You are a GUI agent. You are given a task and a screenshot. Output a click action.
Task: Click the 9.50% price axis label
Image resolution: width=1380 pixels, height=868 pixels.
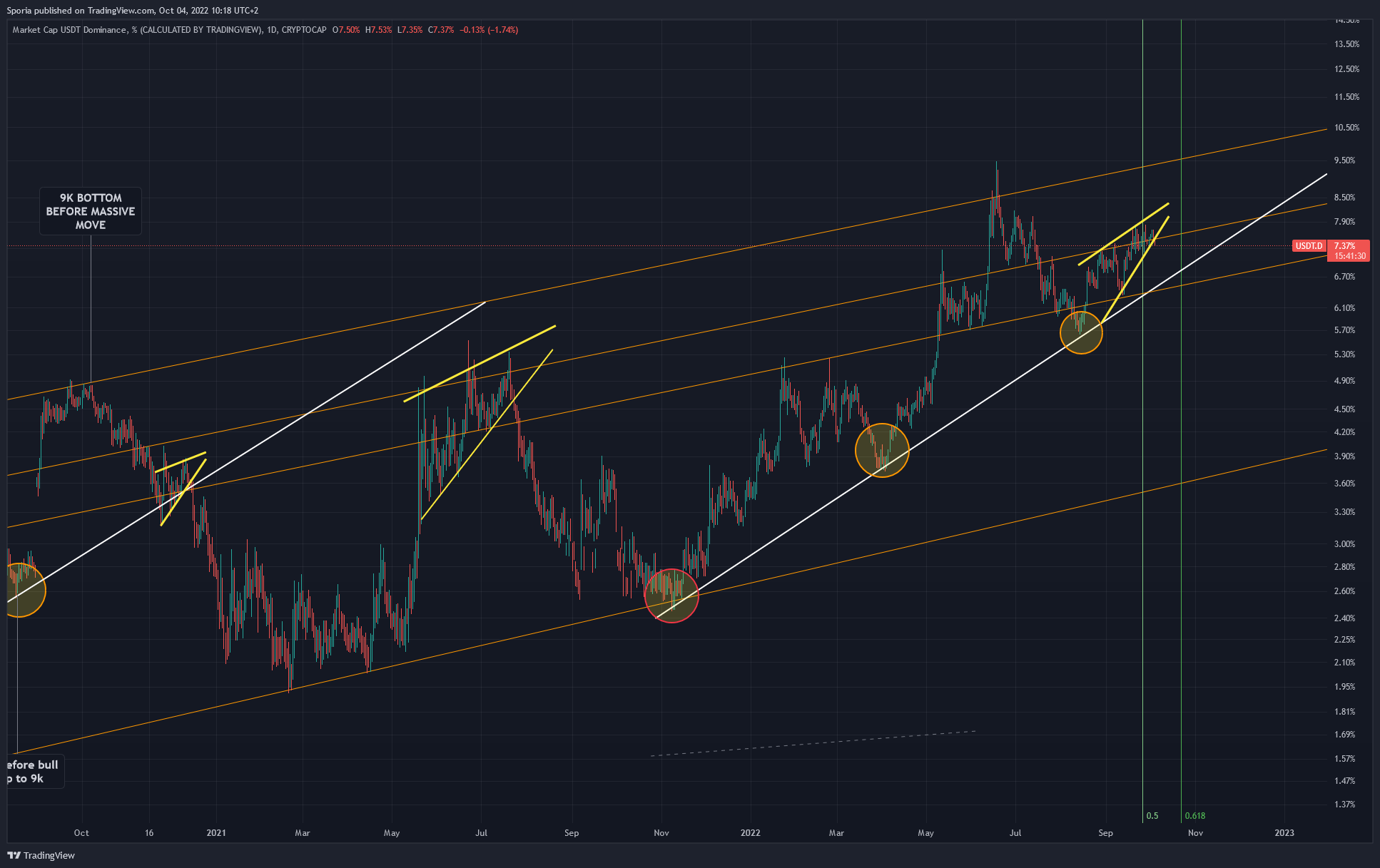(x=1345, y=160)
